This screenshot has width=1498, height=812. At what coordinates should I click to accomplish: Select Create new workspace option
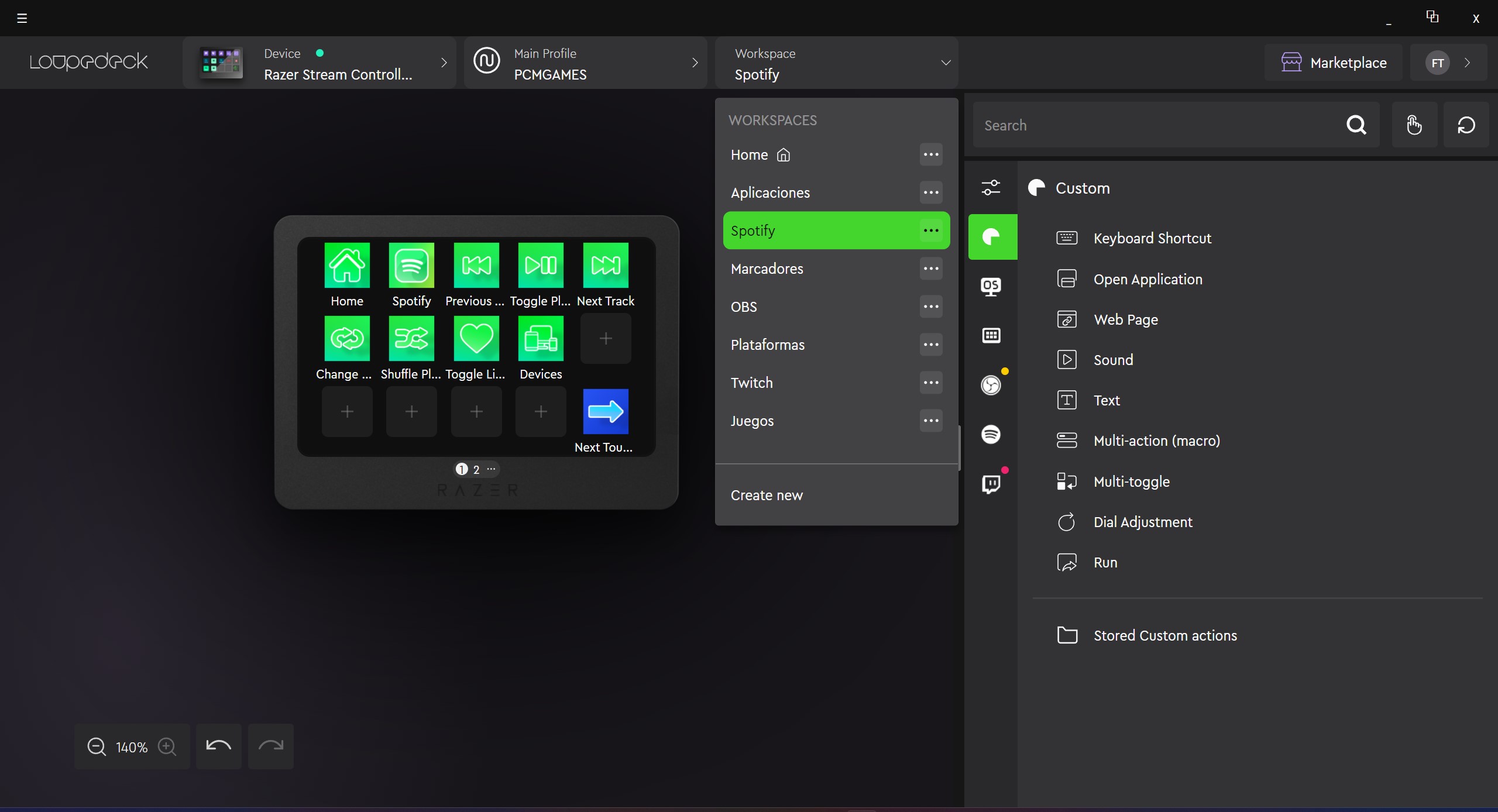pyautogui.click(x=766, y=494)
